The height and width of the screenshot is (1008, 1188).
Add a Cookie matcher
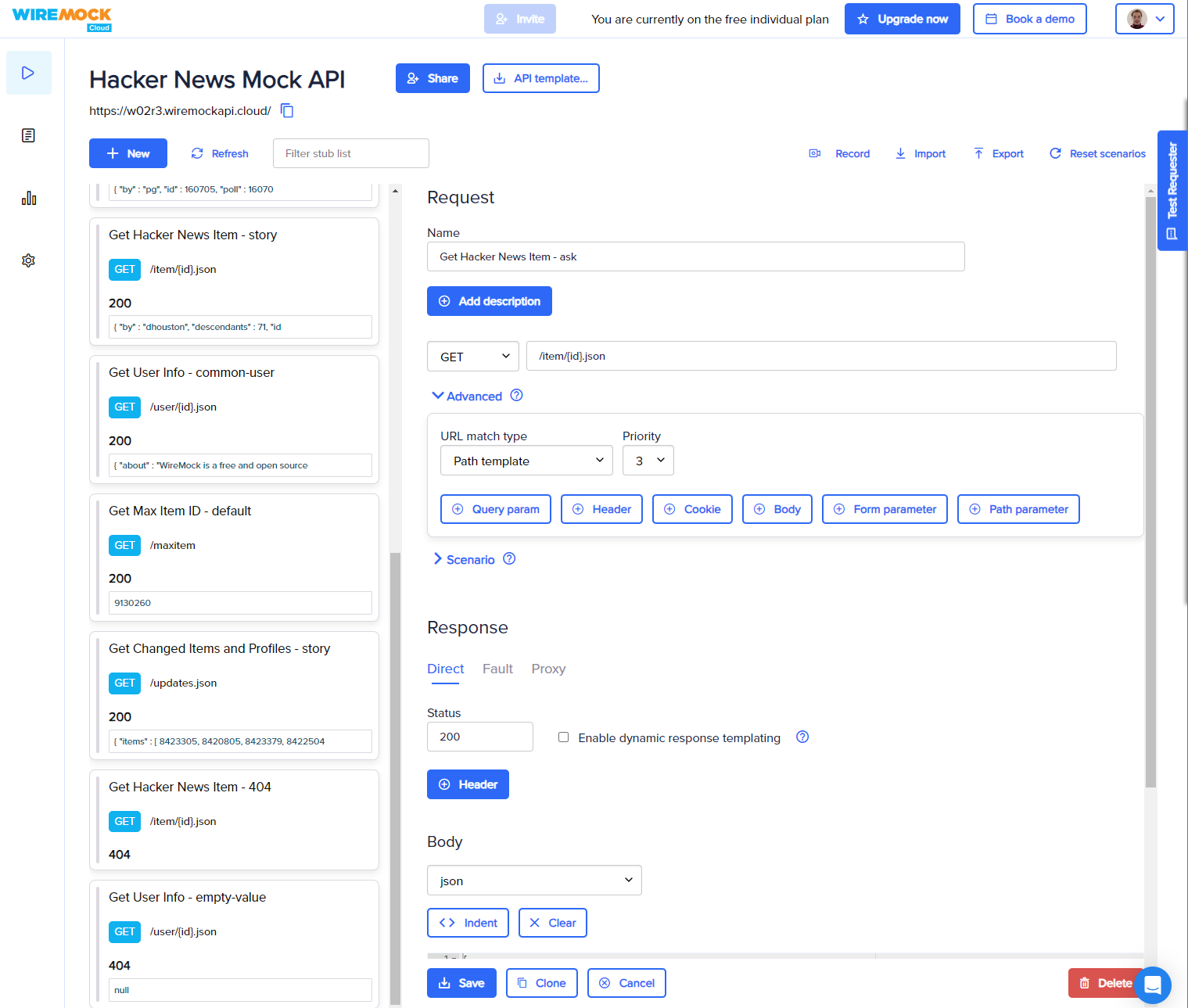(692, 509)
